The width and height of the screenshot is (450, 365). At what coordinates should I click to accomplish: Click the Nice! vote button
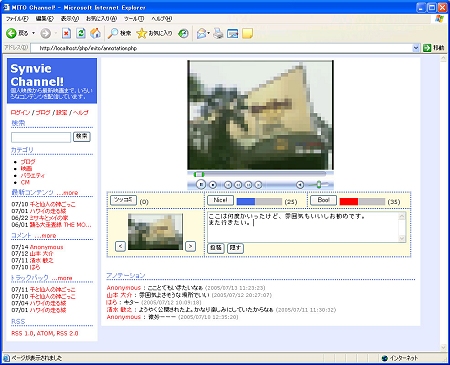(220, 200)
